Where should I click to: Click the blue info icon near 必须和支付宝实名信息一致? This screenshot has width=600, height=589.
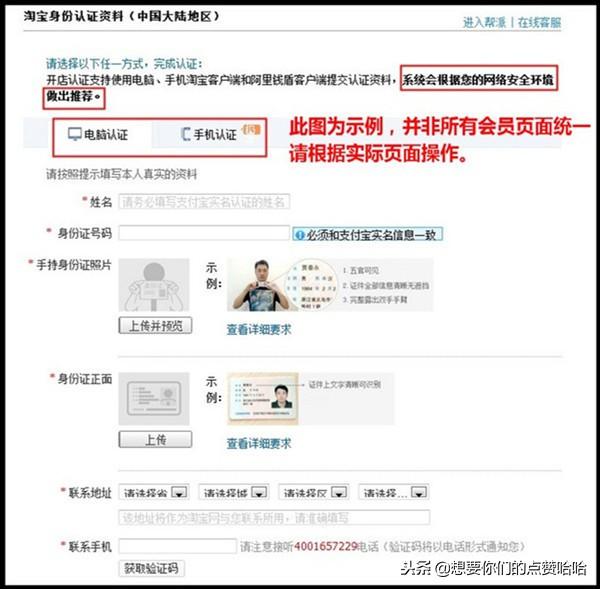[300, 235]
